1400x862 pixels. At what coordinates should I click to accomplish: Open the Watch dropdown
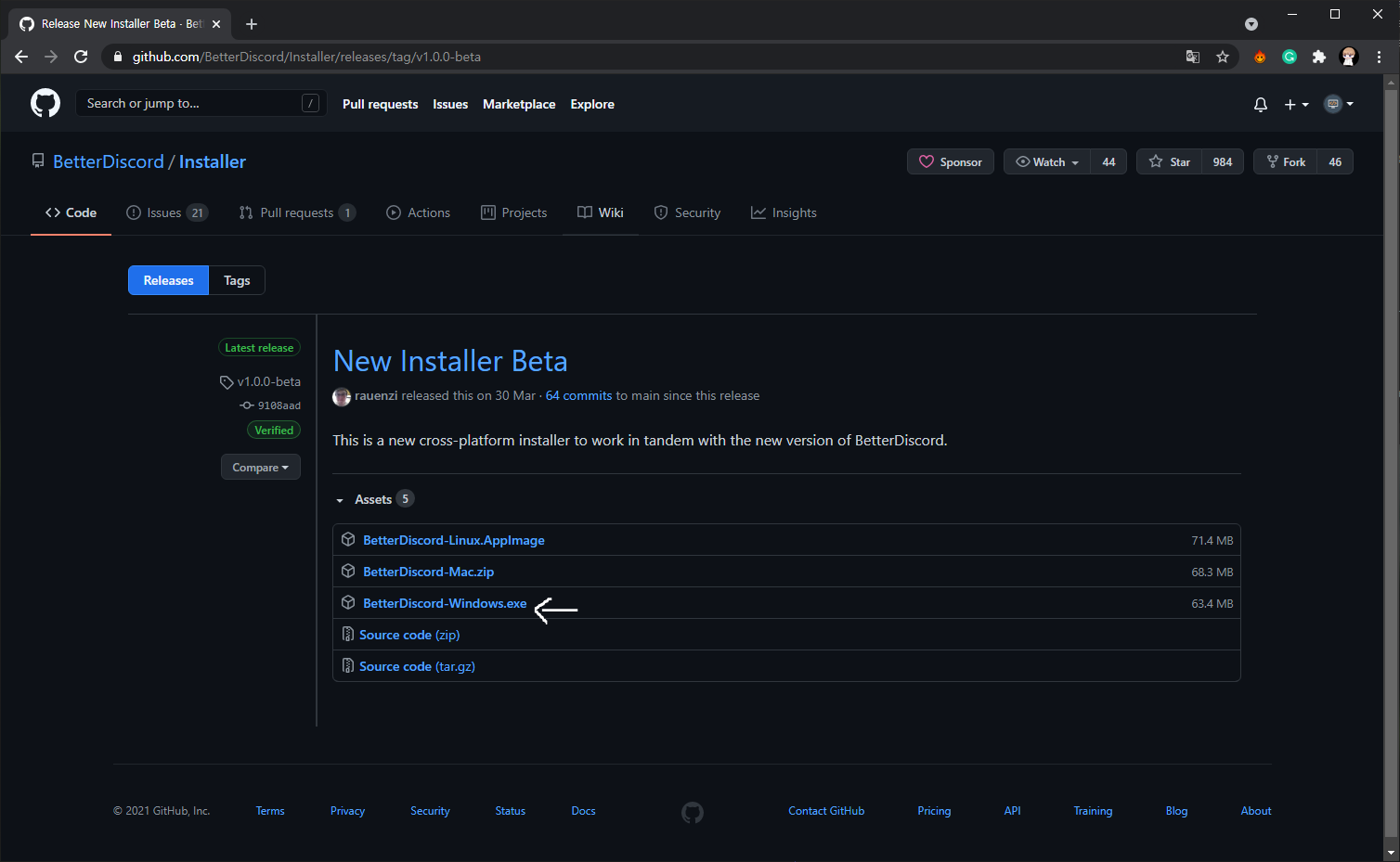coord(1047,161)
